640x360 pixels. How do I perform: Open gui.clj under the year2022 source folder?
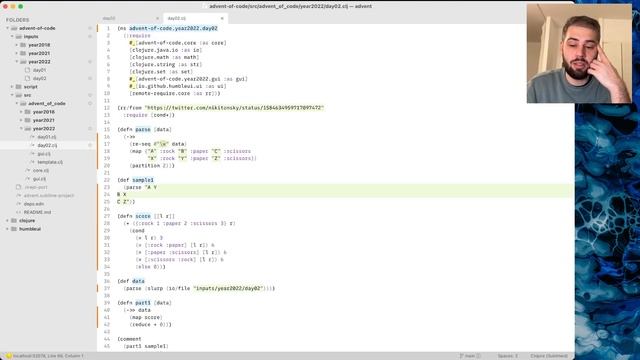point(44,154)
